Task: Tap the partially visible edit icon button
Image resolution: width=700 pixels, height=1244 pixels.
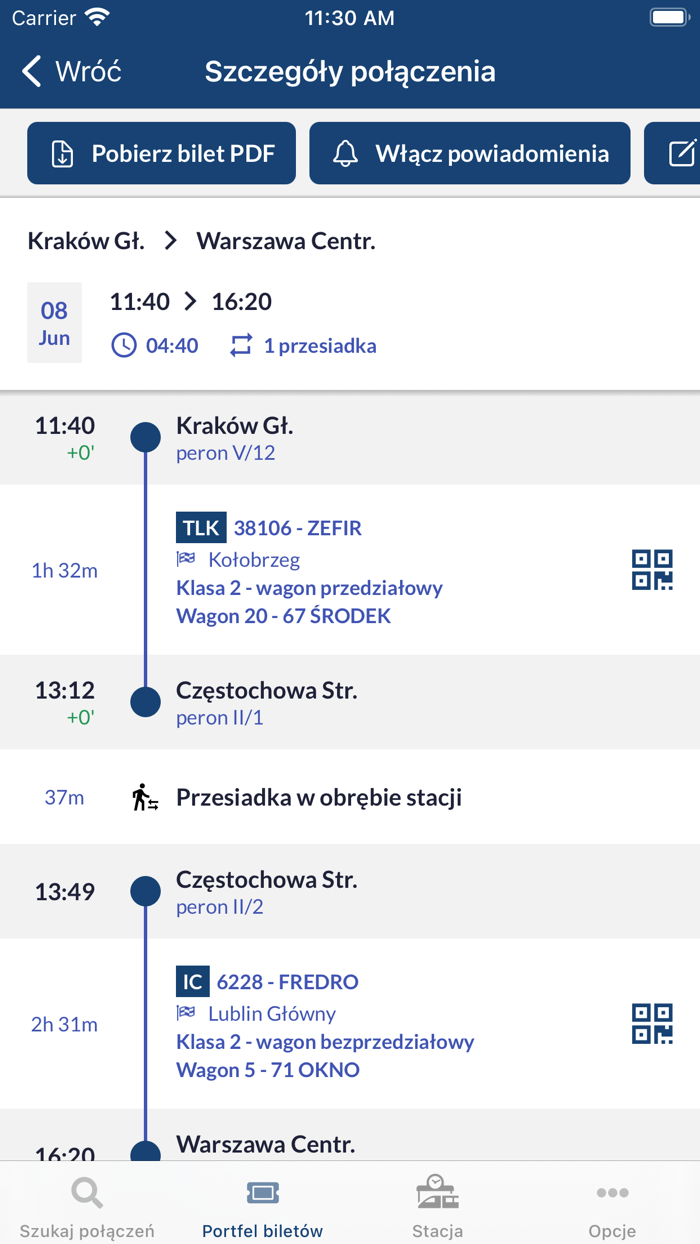Action: click(682, 153)
